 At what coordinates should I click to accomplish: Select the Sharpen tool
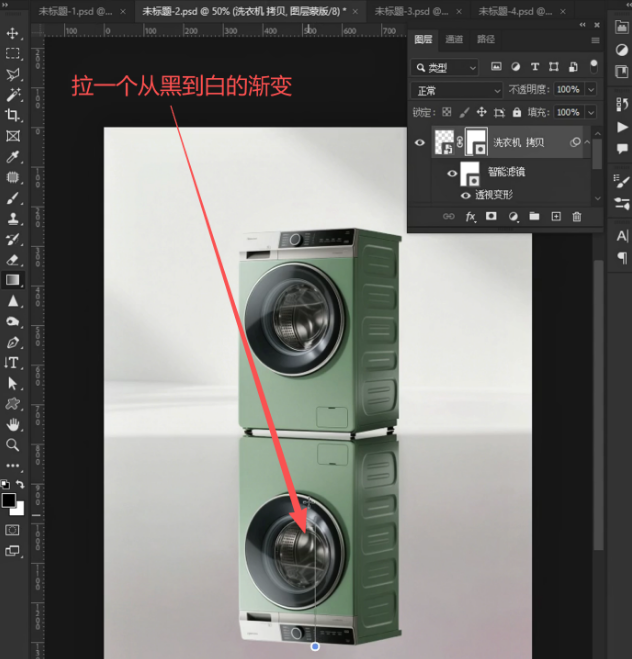click(12, 301)
